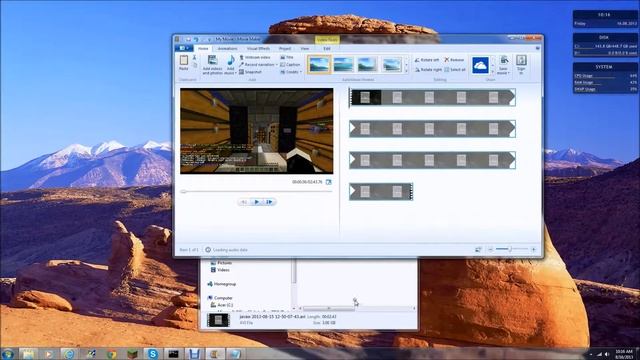Viewport: 640px width, 360px height.
Task: Click the Cut scissors icon
Action: coord(194,58)
